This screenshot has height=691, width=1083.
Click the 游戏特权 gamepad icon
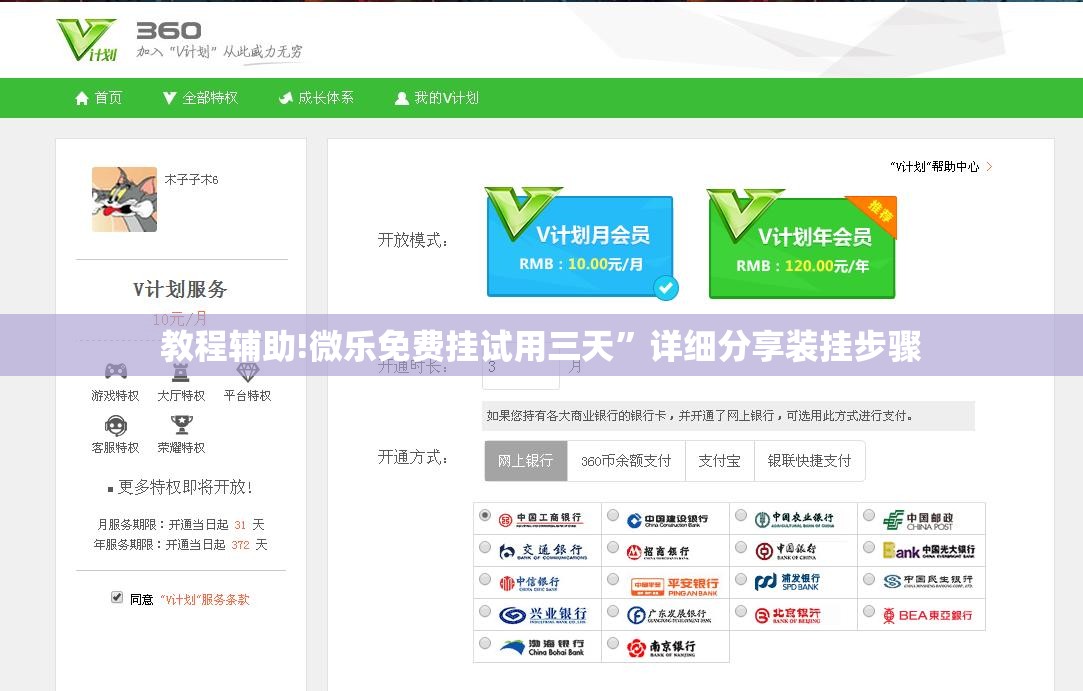(x=115, y=372)
